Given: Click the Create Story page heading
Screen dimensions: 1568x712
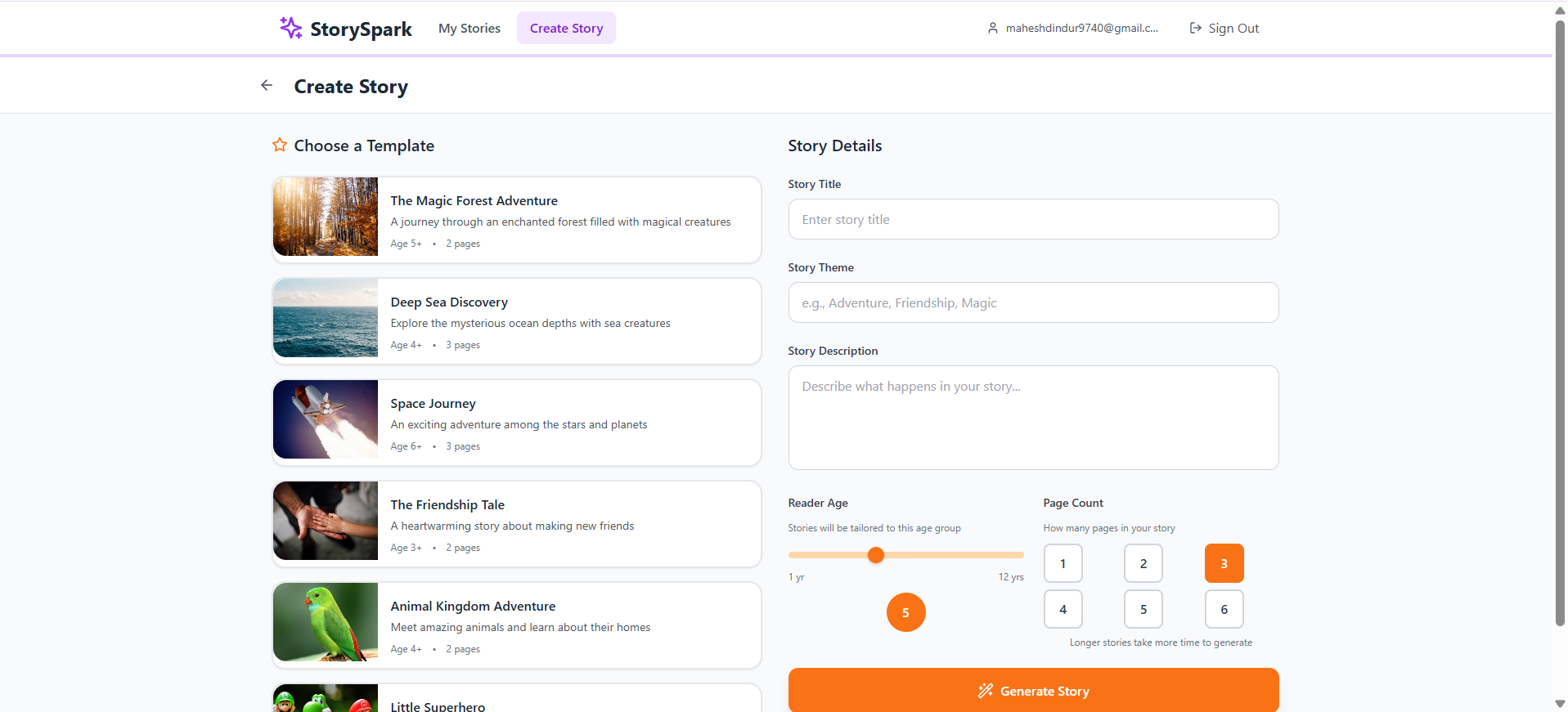Looking at the screenshot, I should pos(351,87).
